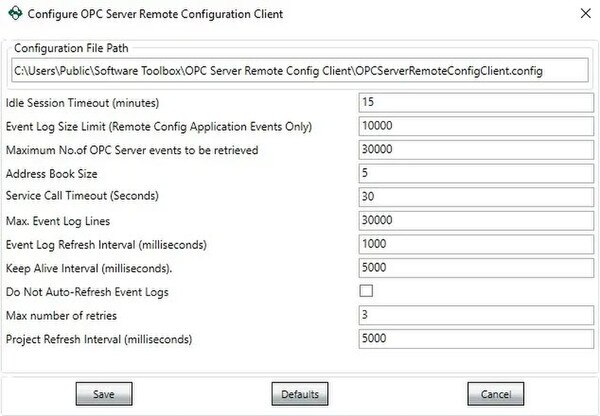Click the dialog title 'Configure OPC Server Remote Configuration Client'

pyautogui.click(x=155, y=14)
